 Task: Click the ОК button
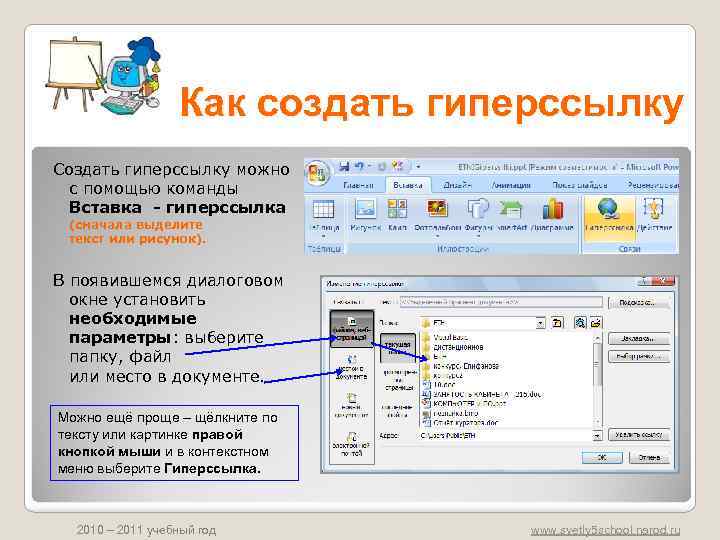click(602, 457)
